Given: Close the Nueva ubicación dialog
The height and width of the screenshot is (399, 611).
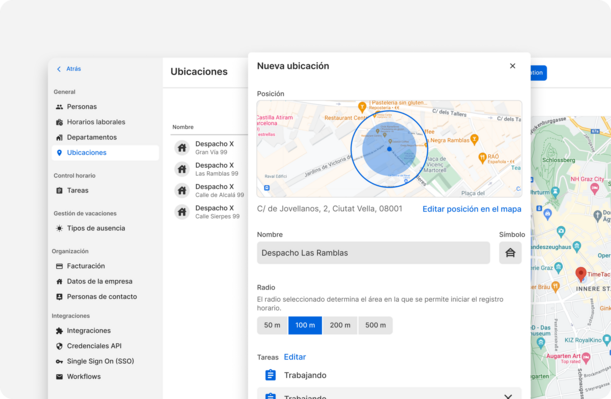Looking at the screenshot, I should (512, 66).
